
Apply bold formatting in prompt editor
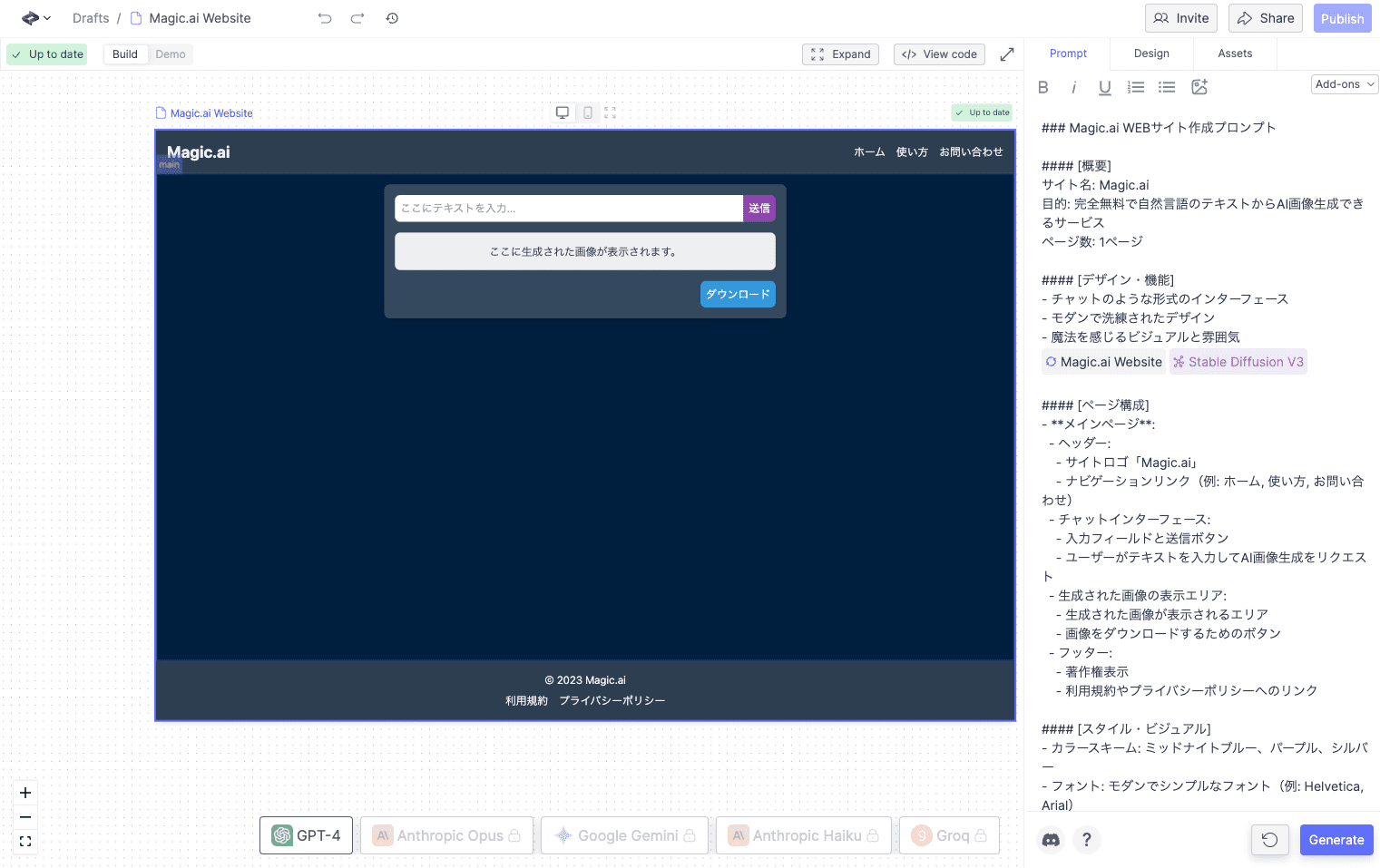point(1043,87)
